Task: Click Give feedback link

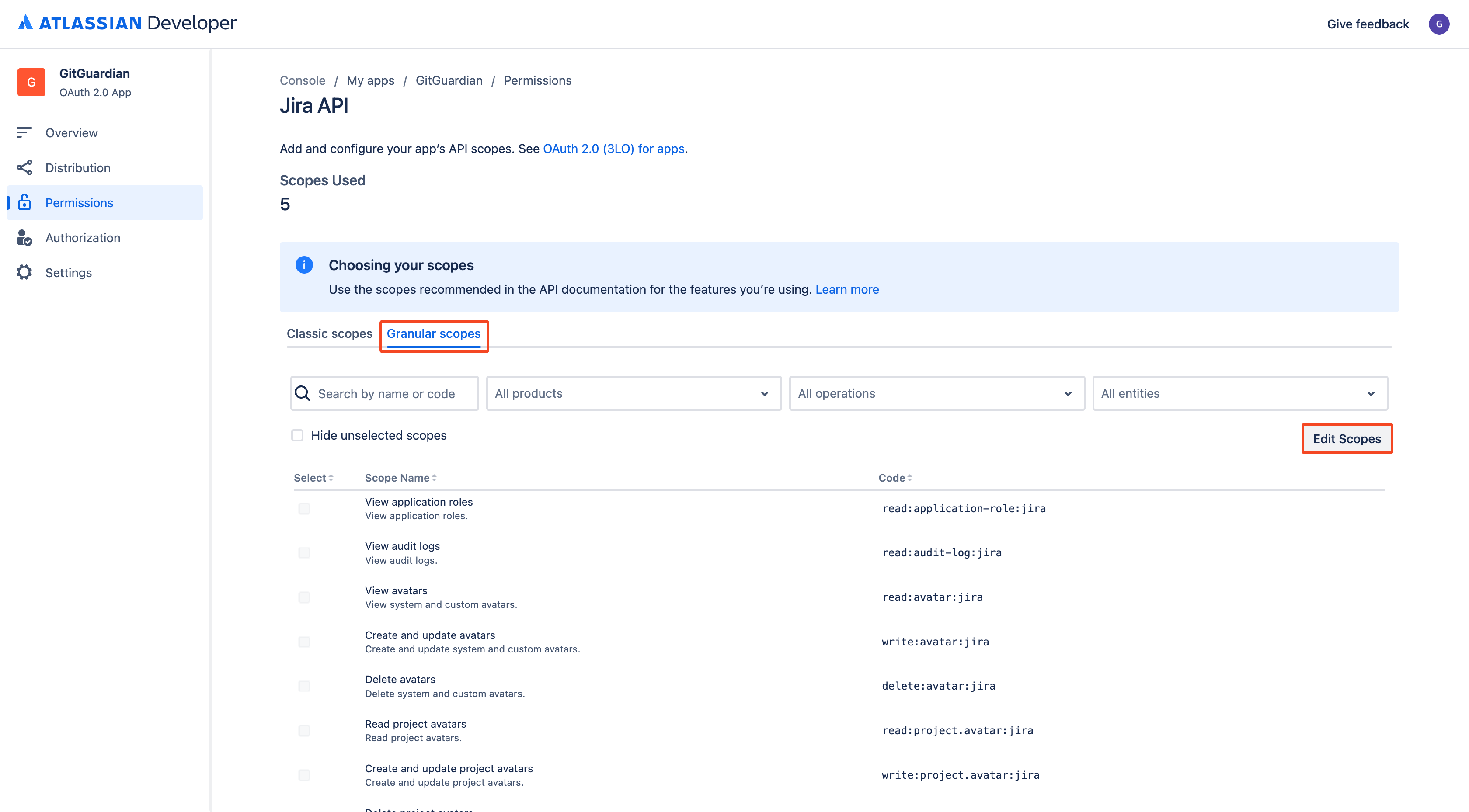Action: 1368,24
